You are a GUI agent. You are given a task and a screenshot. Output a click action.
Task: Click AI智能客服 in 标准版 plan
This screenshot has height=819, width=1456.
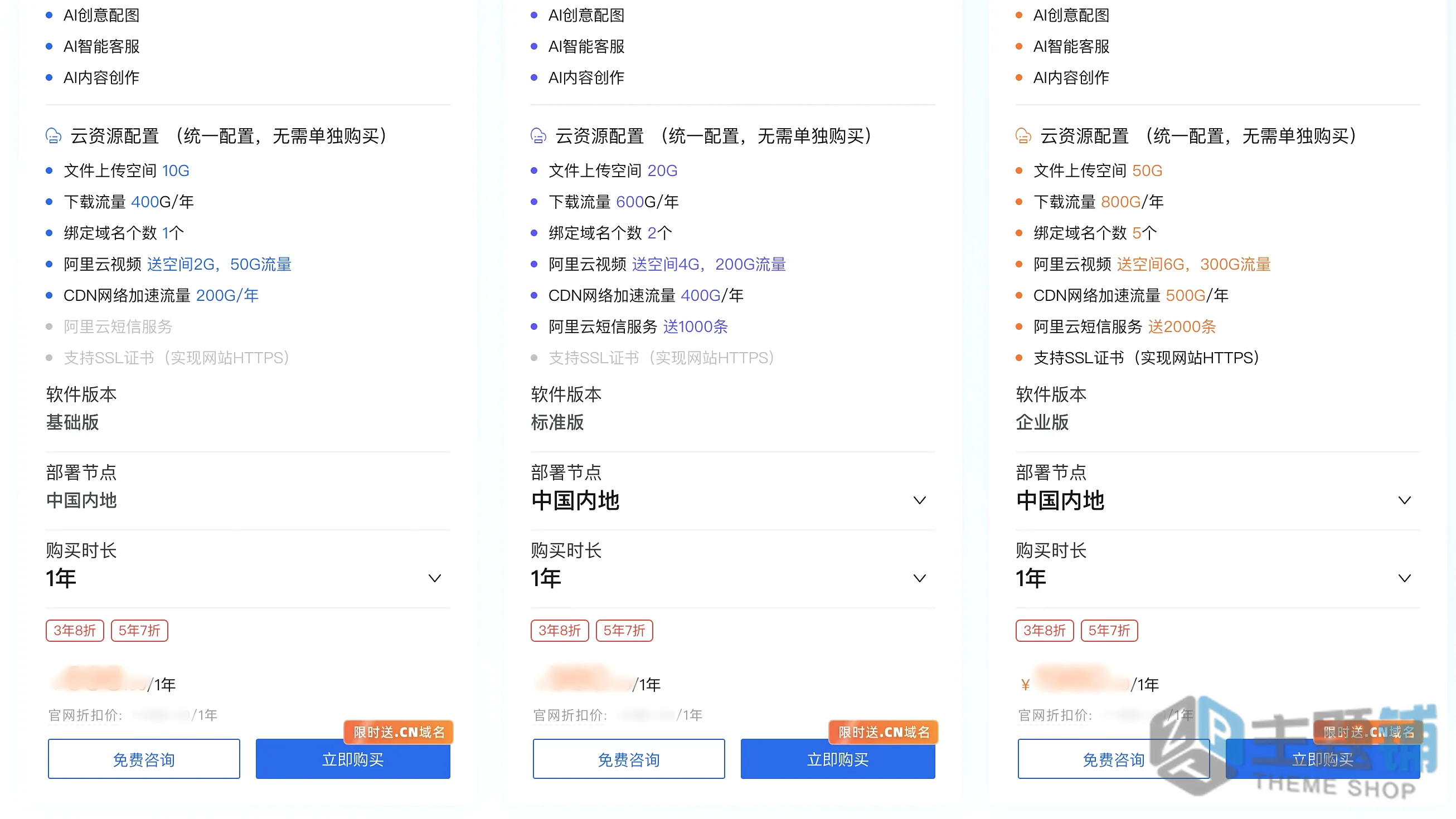pyautogui.click(x=587, y=46)
